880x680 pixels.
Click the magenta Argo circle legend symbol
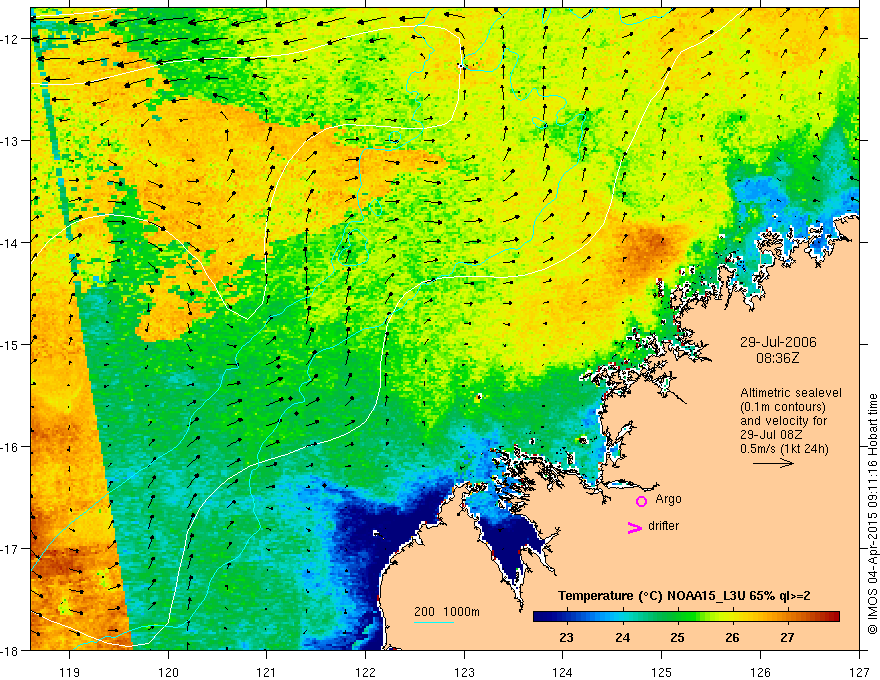641,501
